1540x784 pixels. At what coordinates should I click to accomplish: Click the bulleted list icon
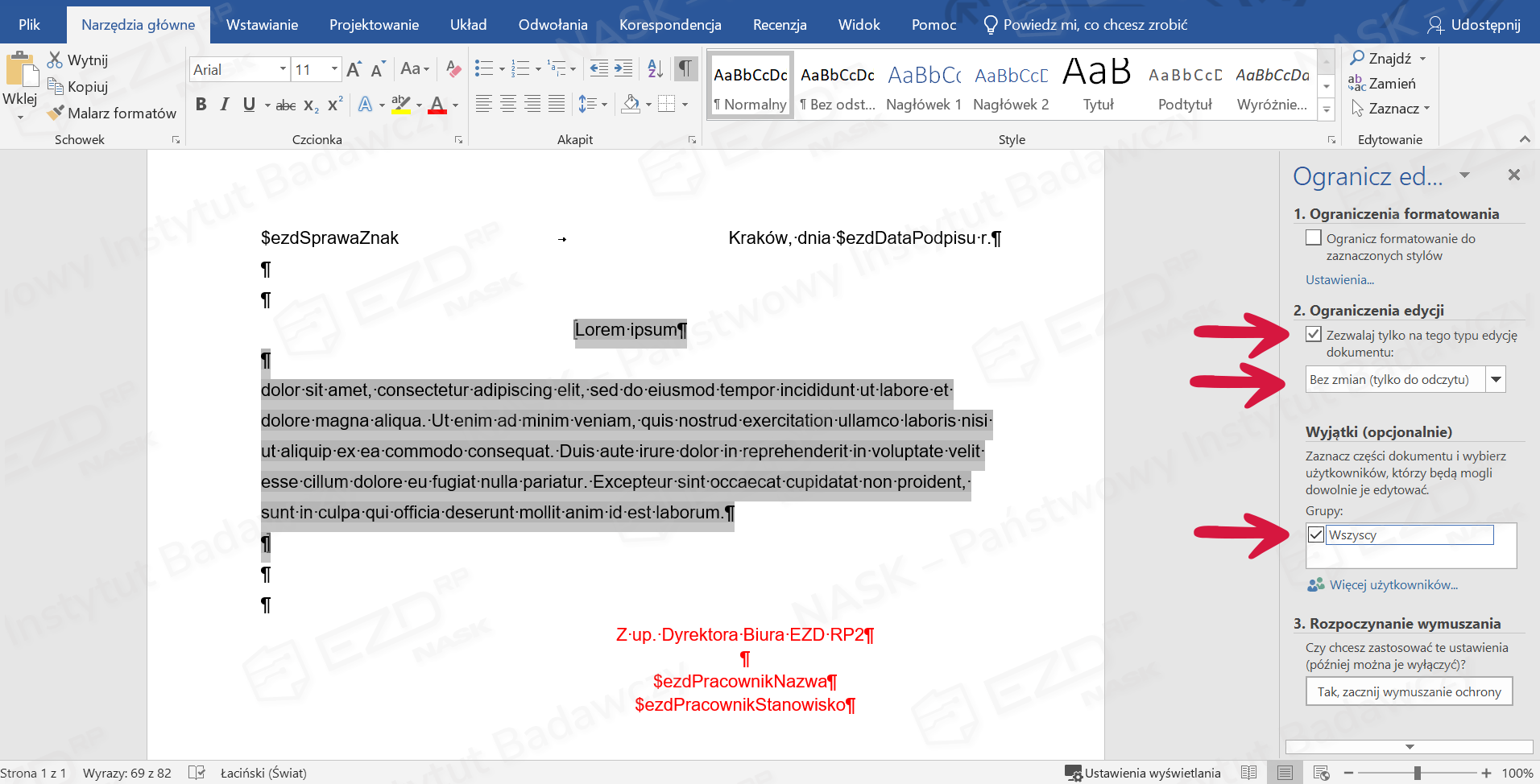coord(484,69)
